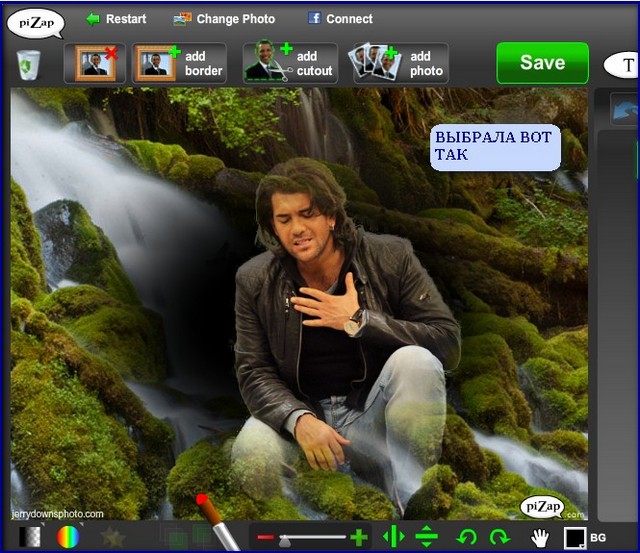
Task: Select the paint brush tool
Action: [219, 522]
